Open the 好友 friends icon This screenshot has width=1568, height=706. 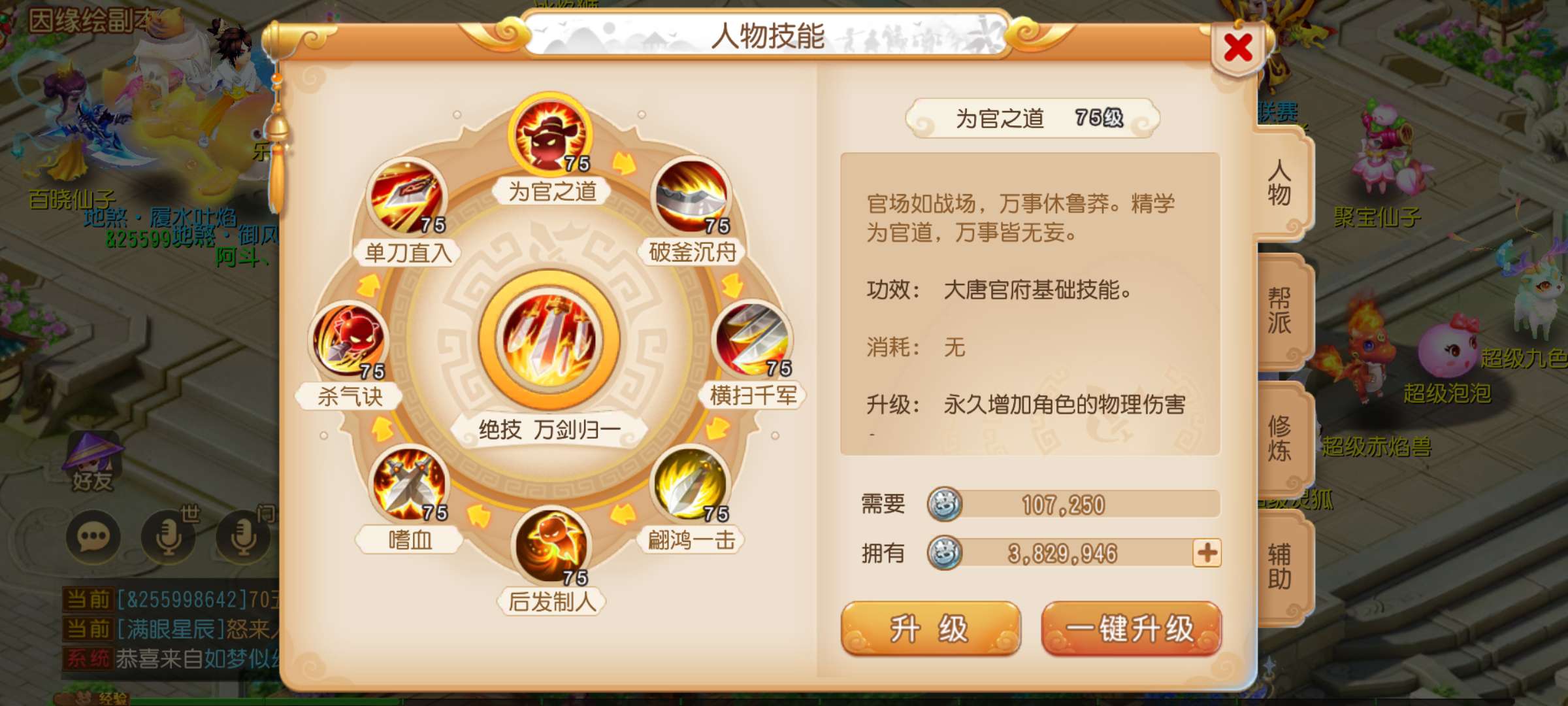tap(92, 462)
